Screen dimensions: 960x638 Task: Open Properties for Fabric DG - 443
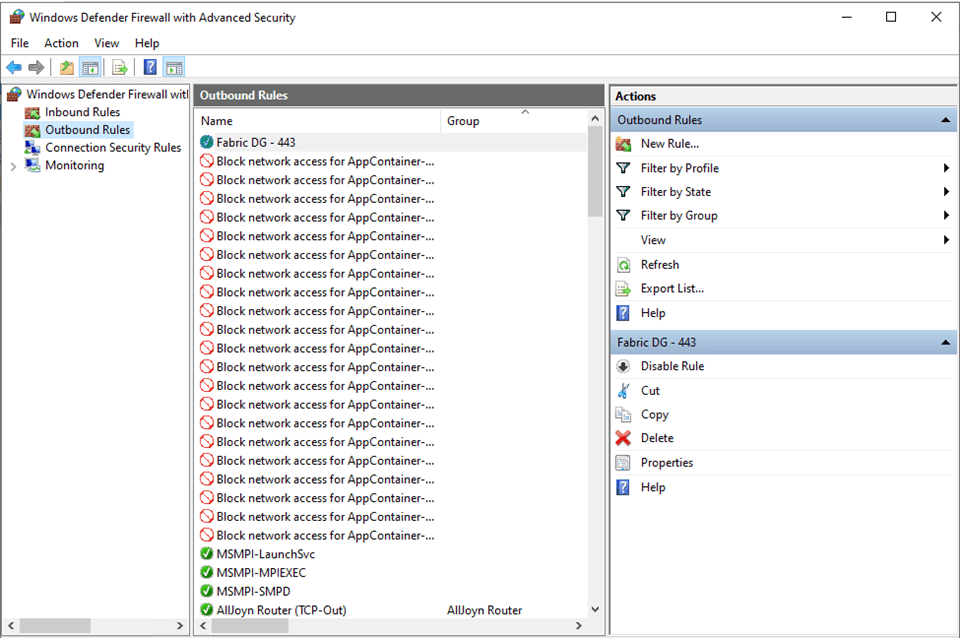[667, 463]
